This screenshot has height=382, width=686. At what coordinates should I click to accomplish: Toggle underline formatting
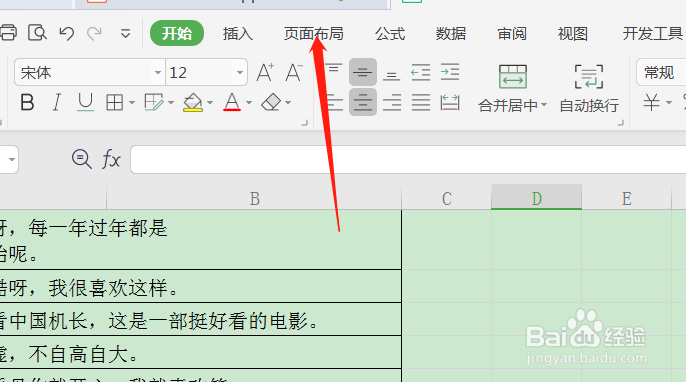(x=85, y=103)
